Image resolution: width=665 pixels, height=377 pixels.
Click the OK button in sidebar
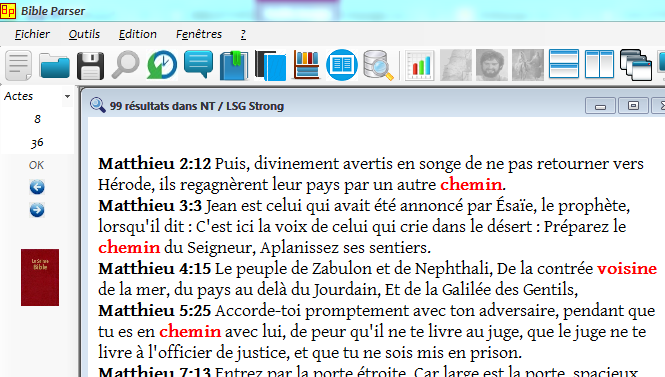(x=36, y=165)
